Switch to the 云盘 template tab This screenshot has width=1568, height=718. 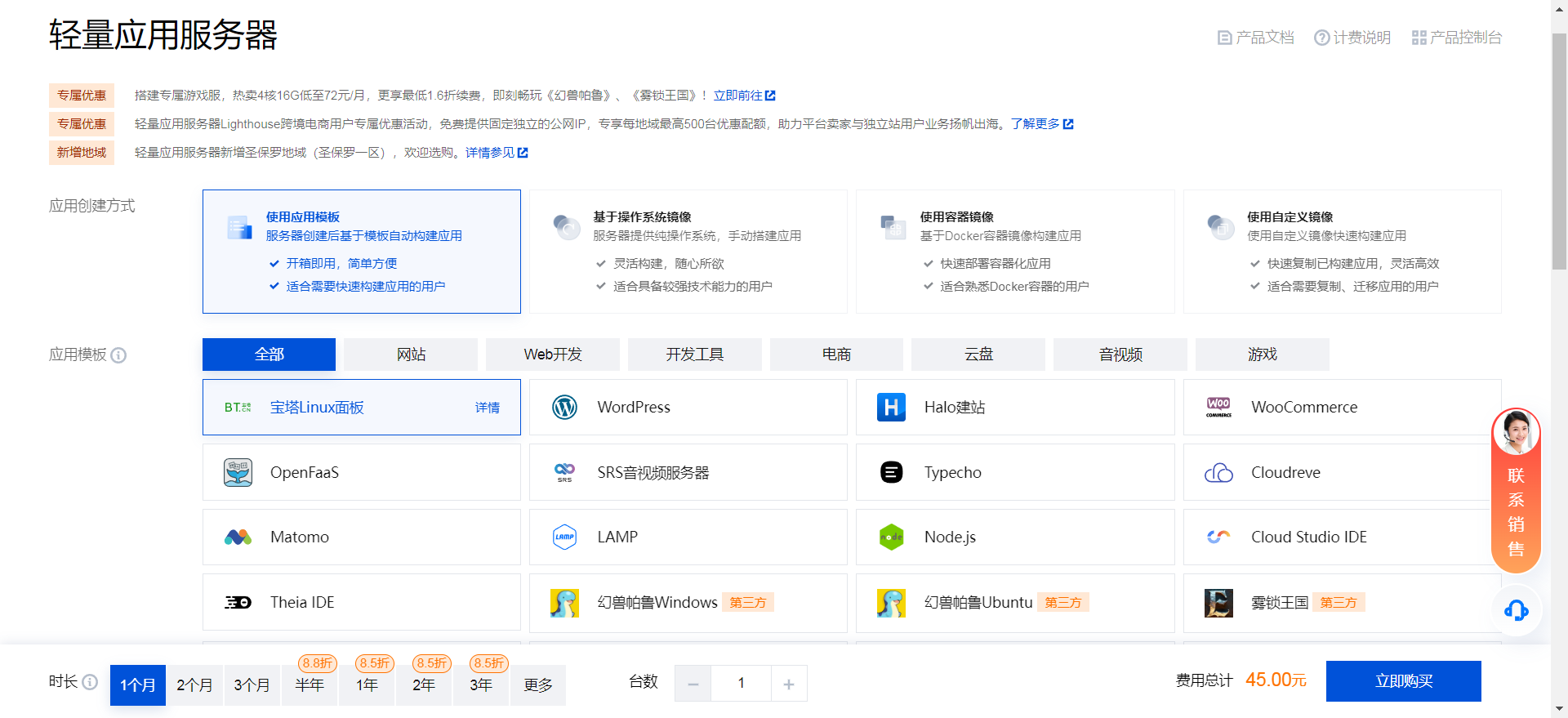click(x=978, y=355)
